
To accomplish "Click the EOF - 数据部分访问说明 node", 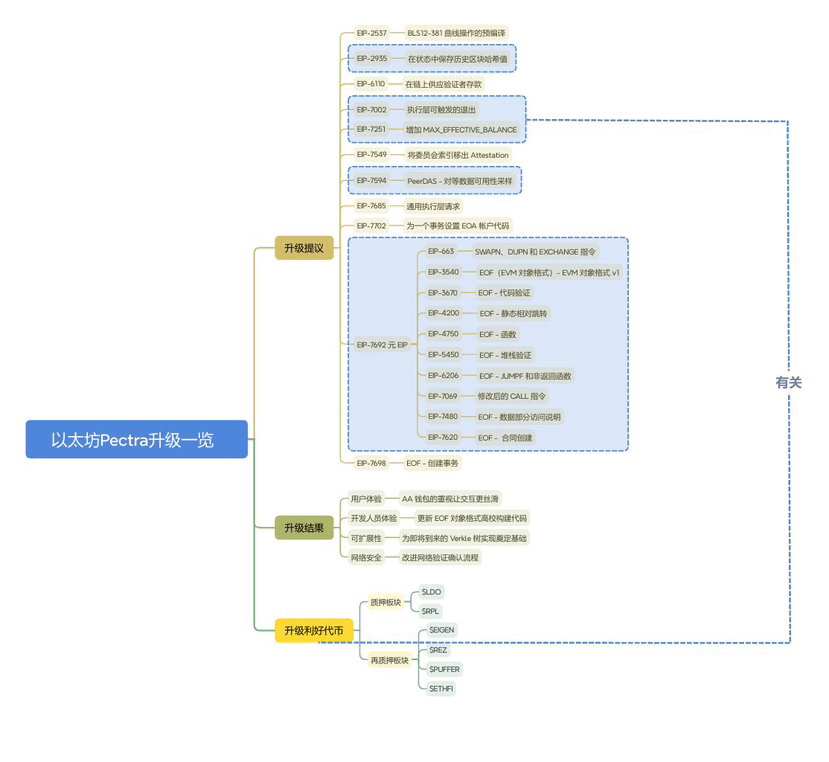I will coord(519,417).
